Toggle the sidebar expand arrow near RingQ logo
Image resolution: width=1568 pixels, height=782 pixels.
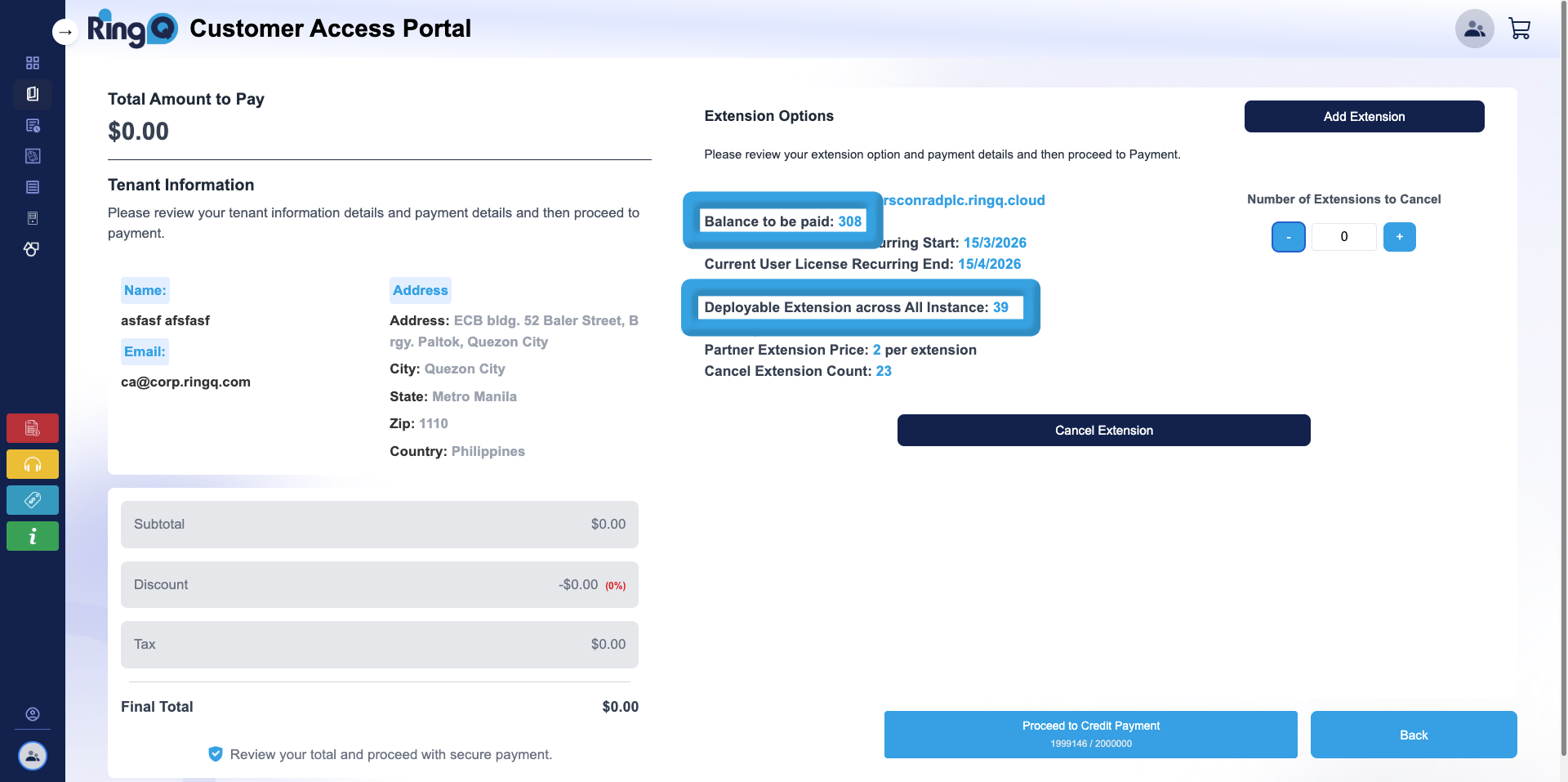(x=65, y=31)
